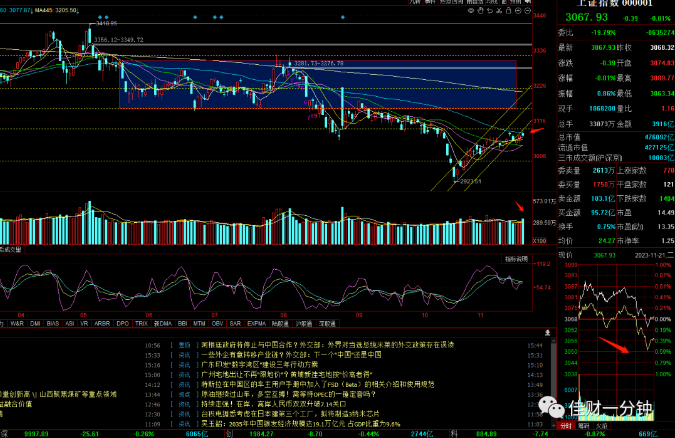Click the first blue diamond event marker
675x438 pixels.
click(100, 17)
